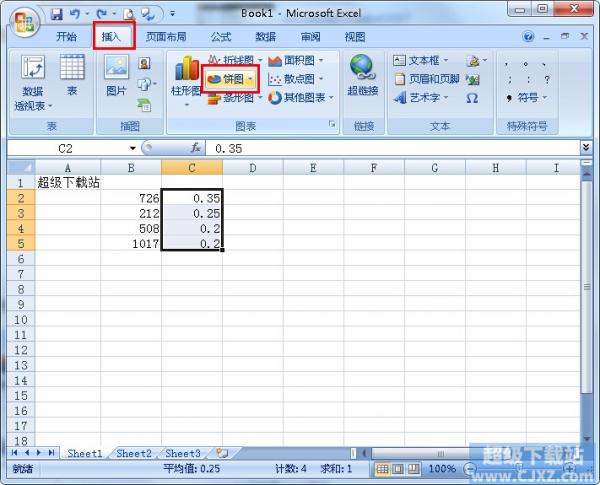Insert an area chart (面积图)
600x485 pixels.
click(x=296, y=60)
